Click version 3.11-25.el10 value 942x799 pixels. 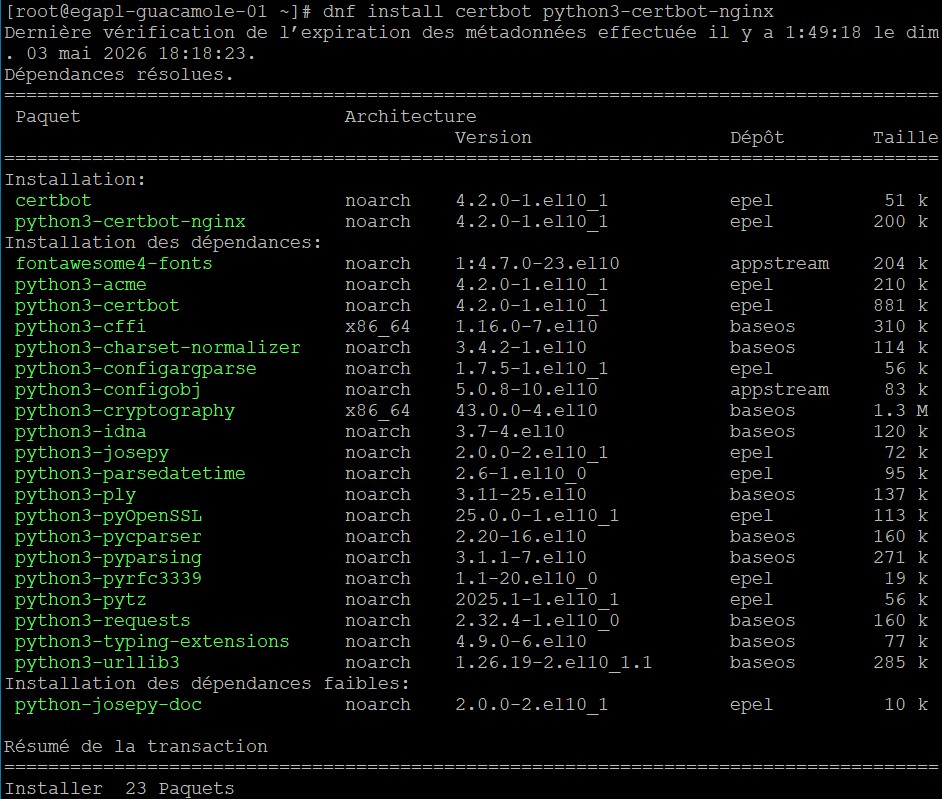coord(521,495)
